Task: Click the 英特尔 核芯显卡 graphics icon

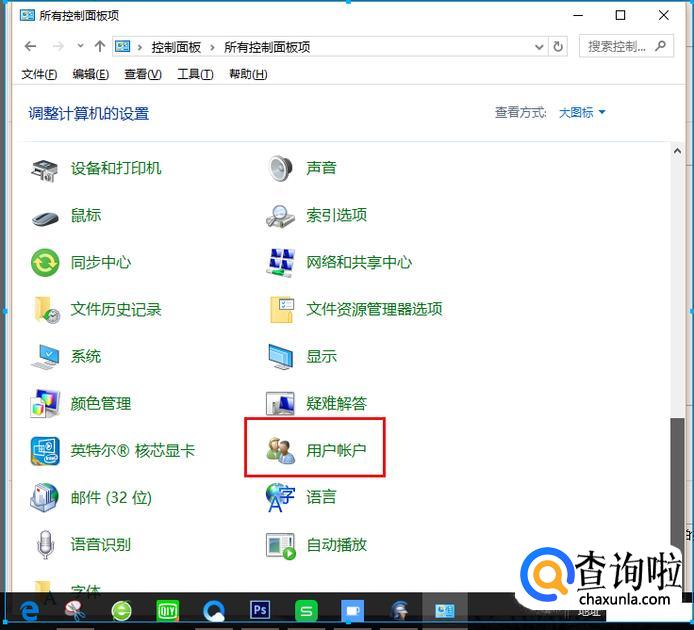Action: point(46,451)
